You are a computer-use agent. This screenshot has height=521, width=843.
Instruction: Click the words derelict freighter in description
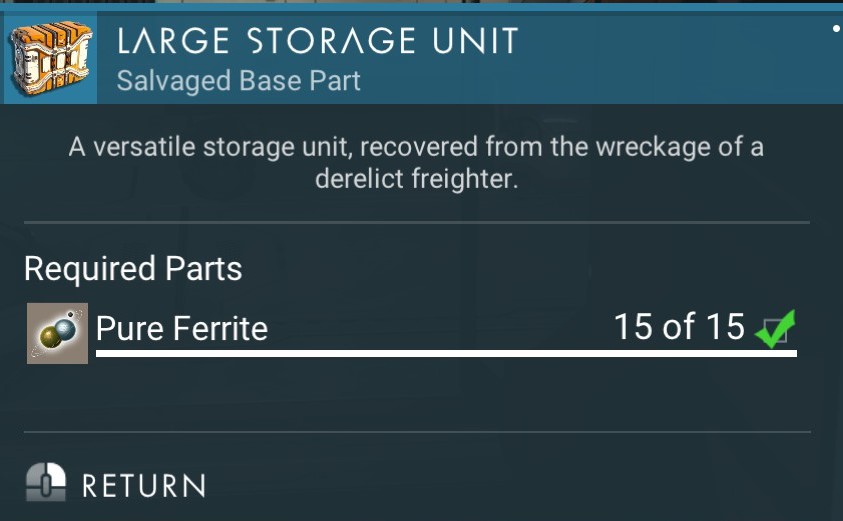coord(417,179)
